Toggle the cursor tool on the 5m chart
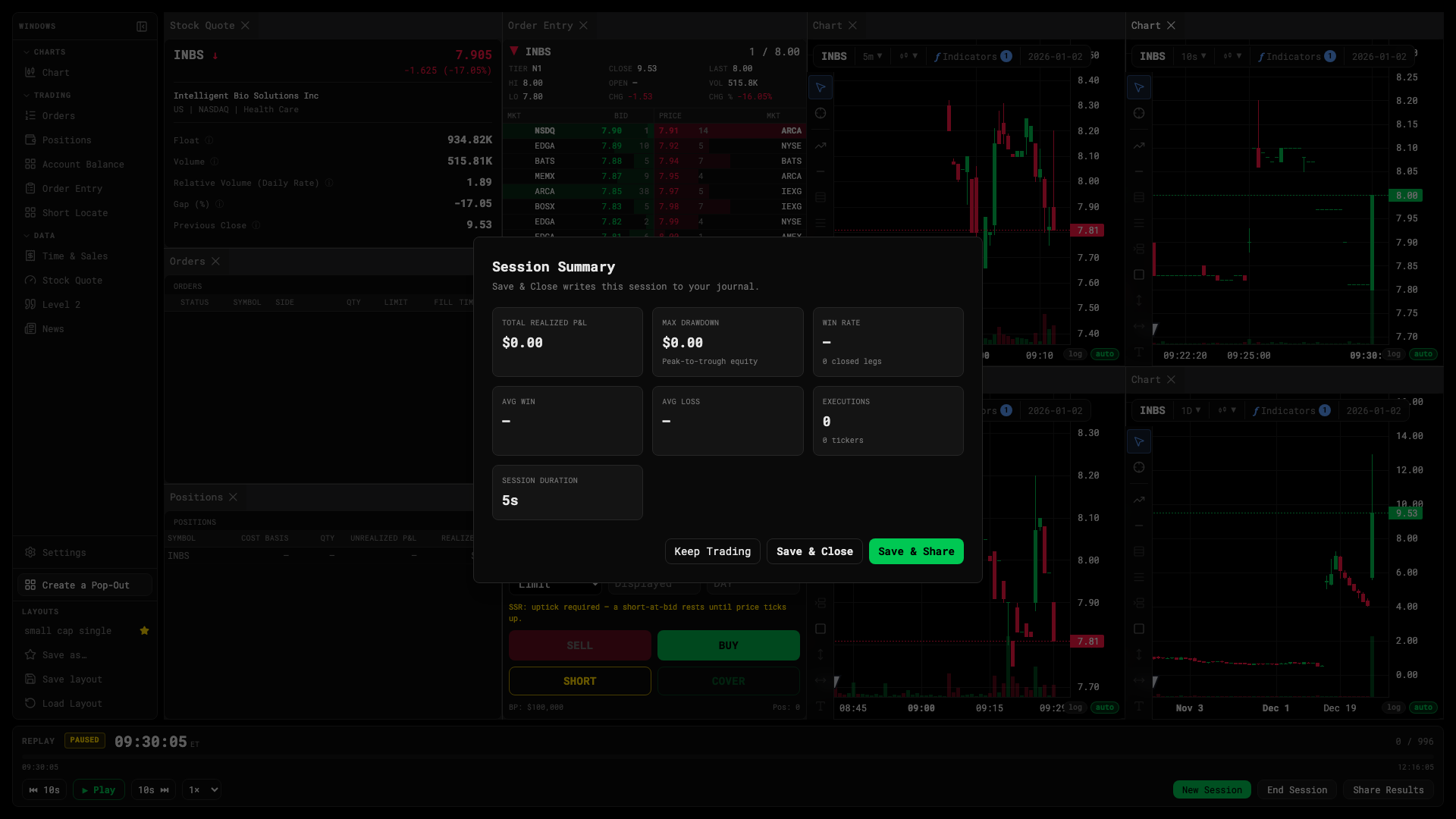Screen dimensions: 1456x819 pos(821,88)
